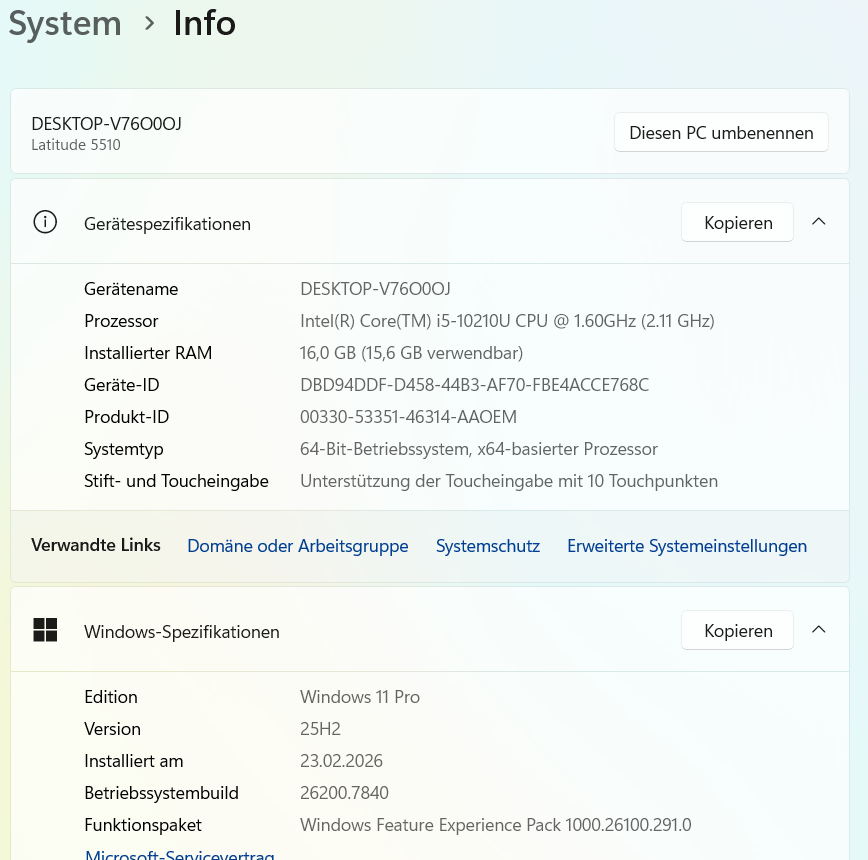
Task: Click the Geräte-ID value text
Action: 474,385
